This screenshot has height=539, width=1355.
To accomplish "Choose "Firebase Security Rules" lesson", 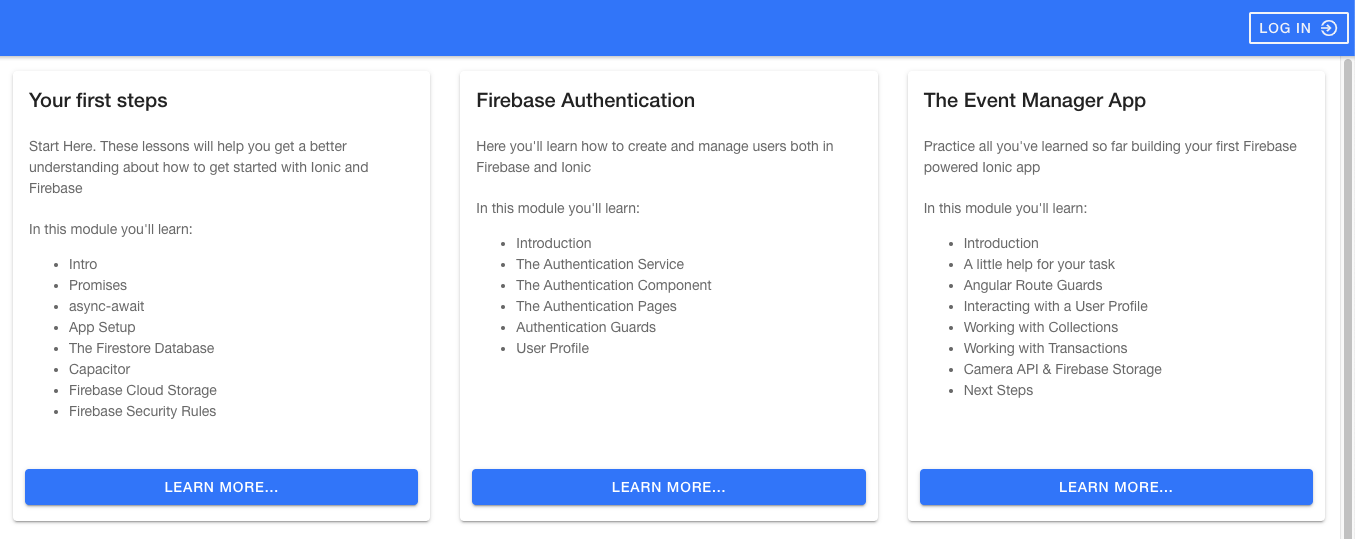I will (x=142, y=411).
